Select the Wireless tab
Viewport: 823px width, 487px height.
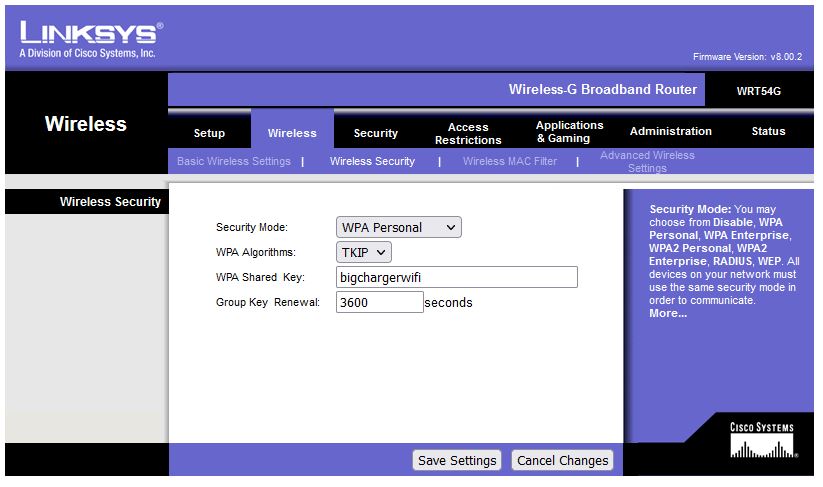292,133
